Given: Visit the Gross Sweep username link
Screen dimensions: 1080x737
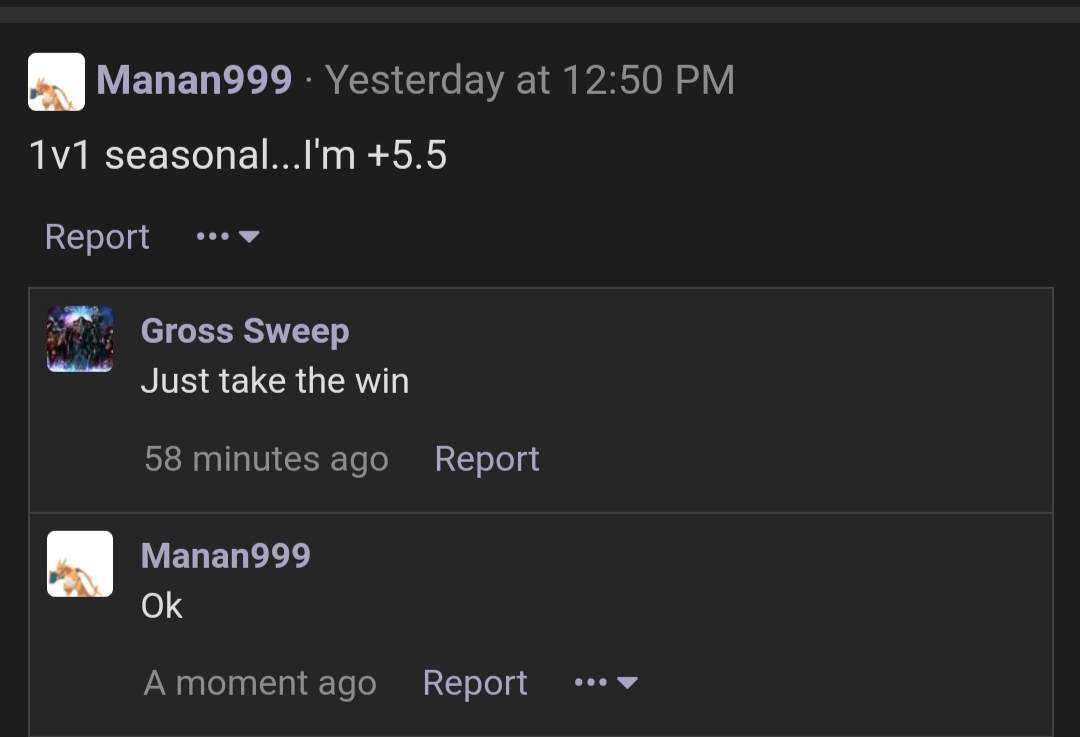Looking at the screenshot, I should 245,331.
